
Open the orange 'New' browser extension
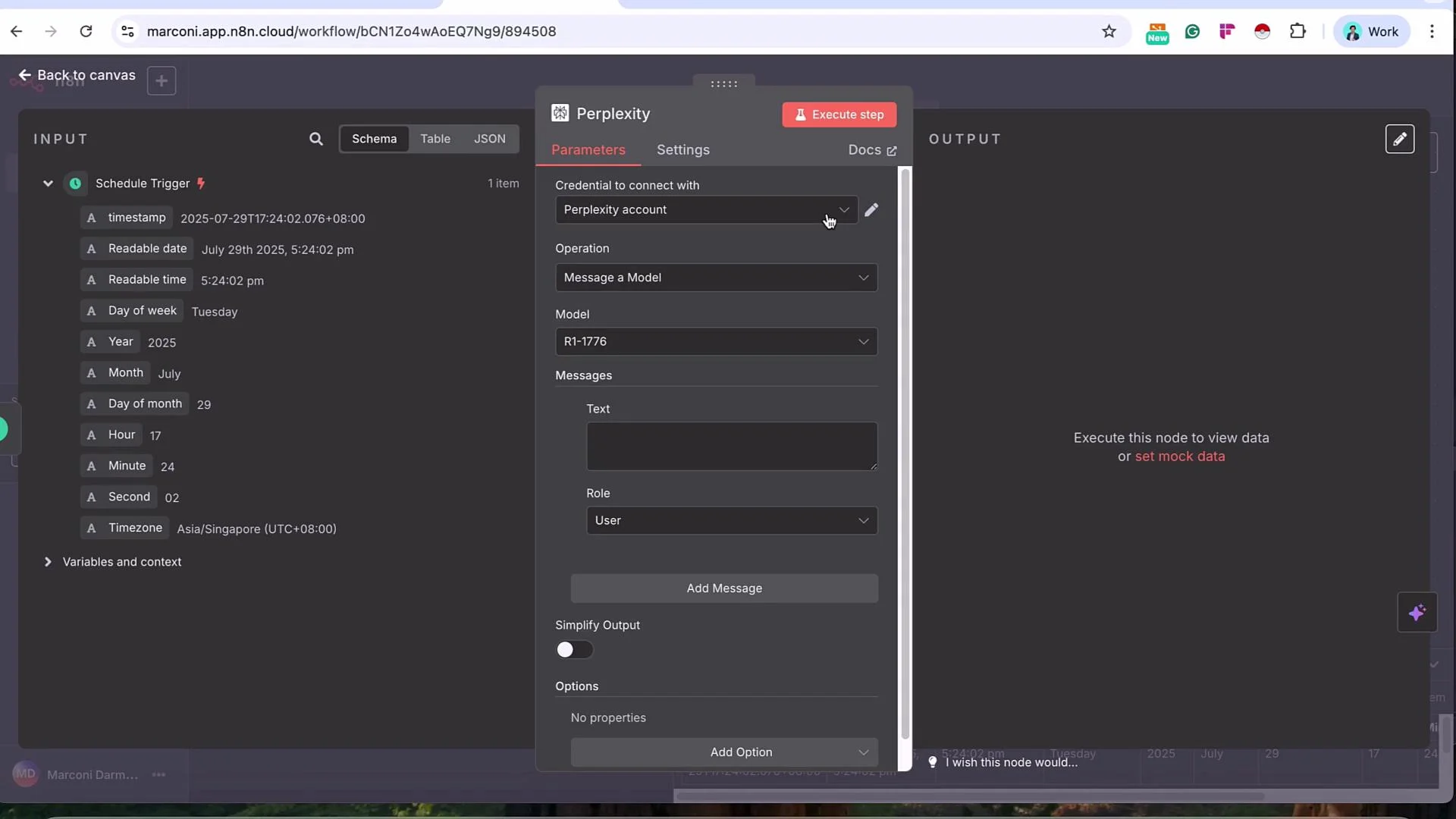point(1157,33)
